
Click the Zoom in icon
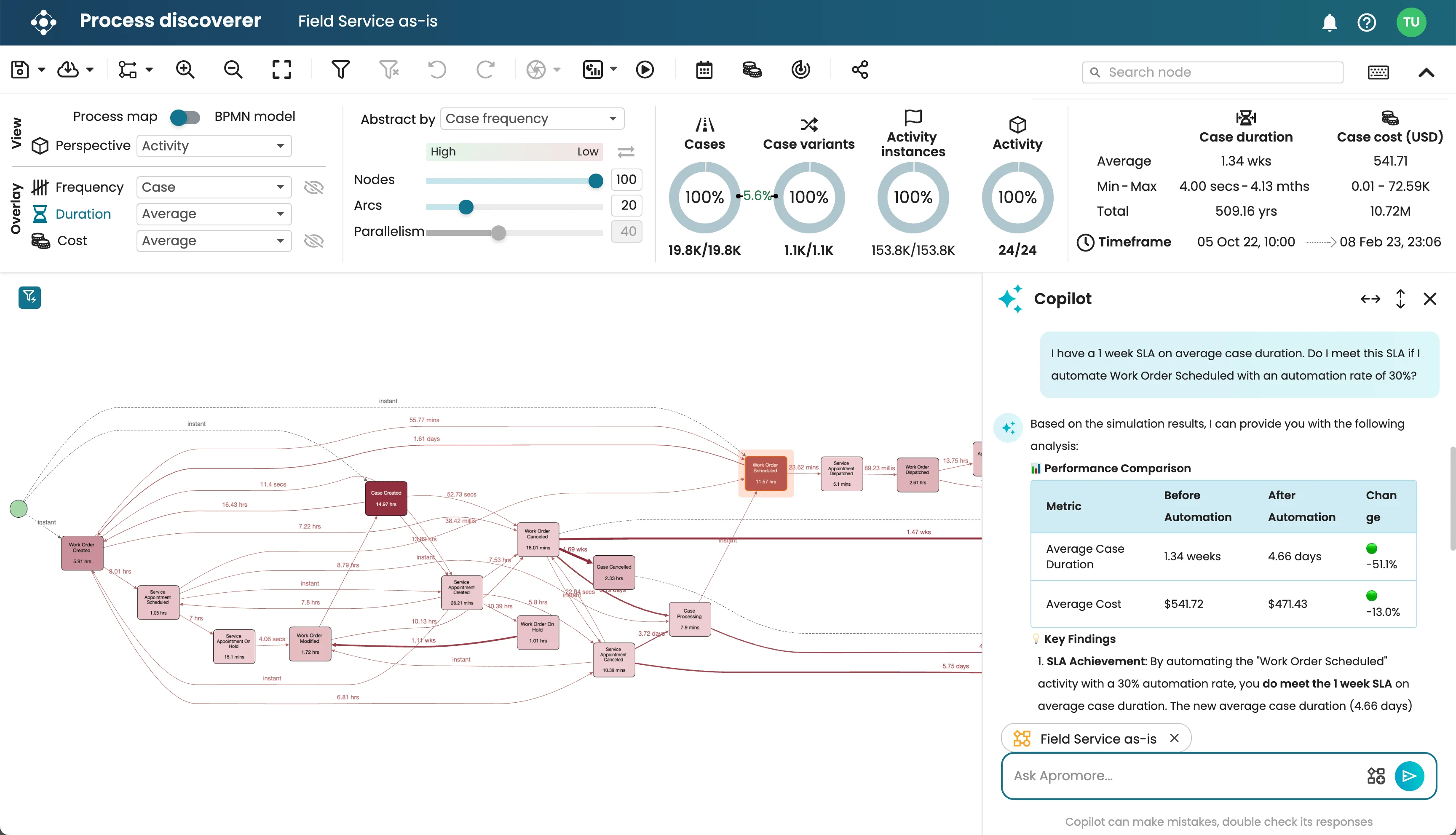[185, 70]
